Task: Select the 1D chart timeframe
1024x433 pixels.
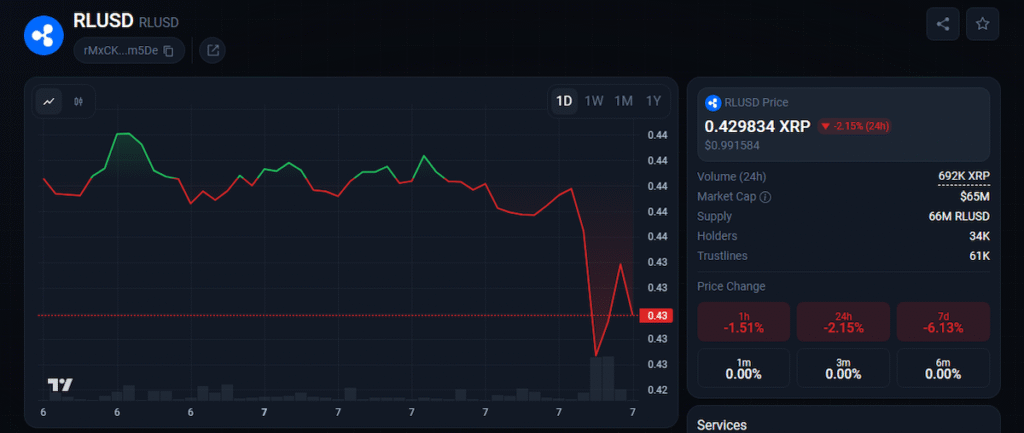Action: (x=564, y=101)
